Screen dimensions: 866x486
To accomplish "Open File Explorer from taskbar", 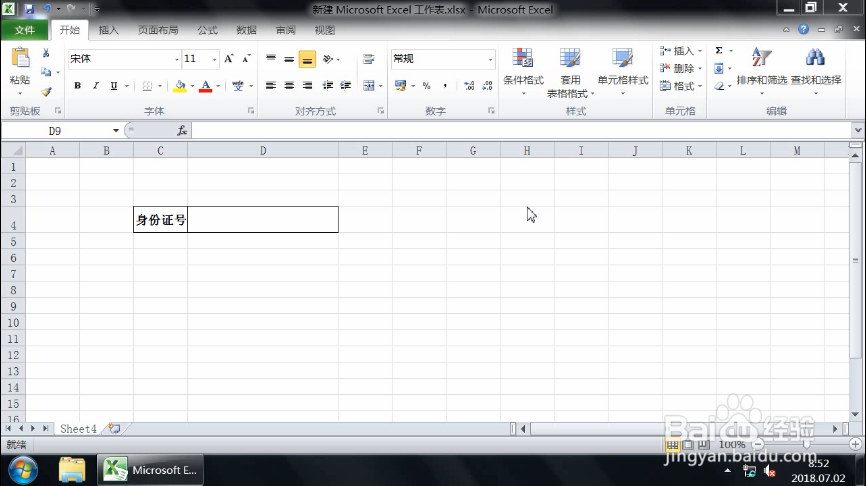I will pyautogui.click(x=72, y=470).
